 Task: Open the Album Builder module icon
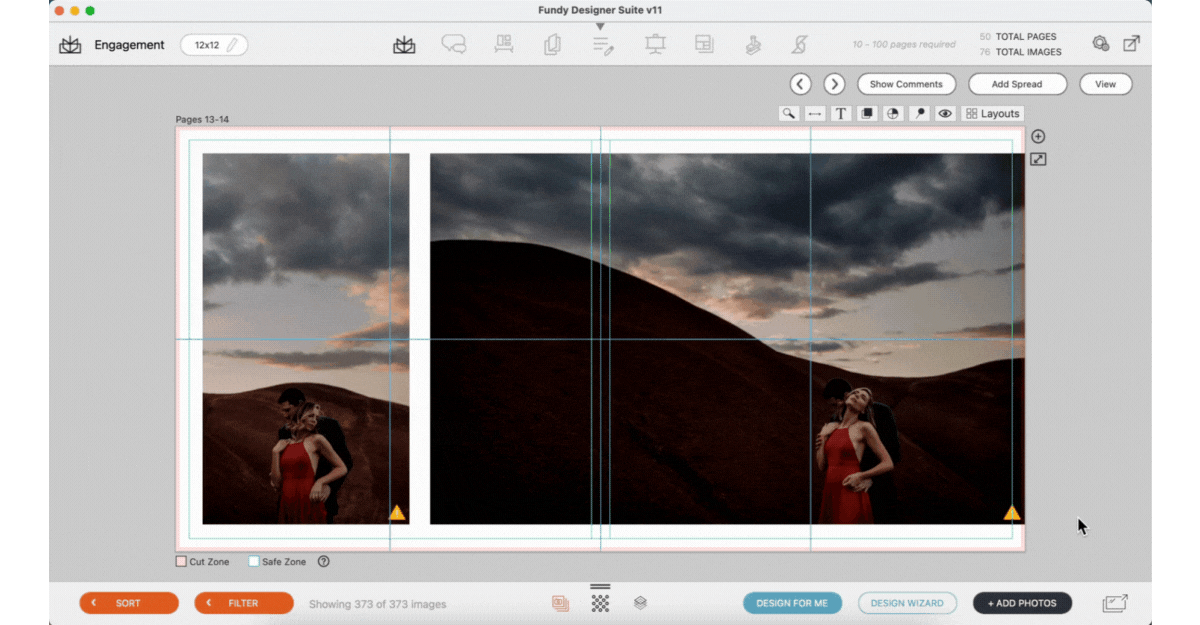pyautogui.click(x=404, y=45)
